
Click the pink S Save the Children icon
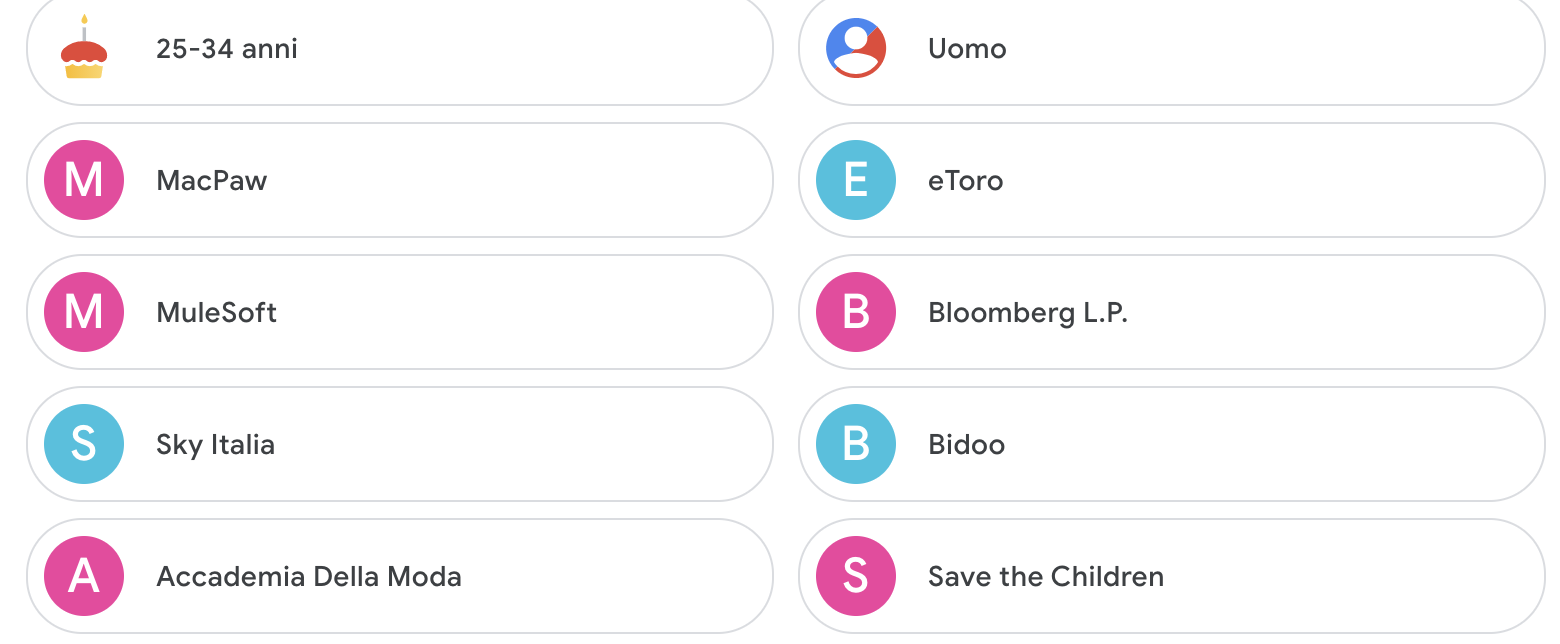[856, 576]
